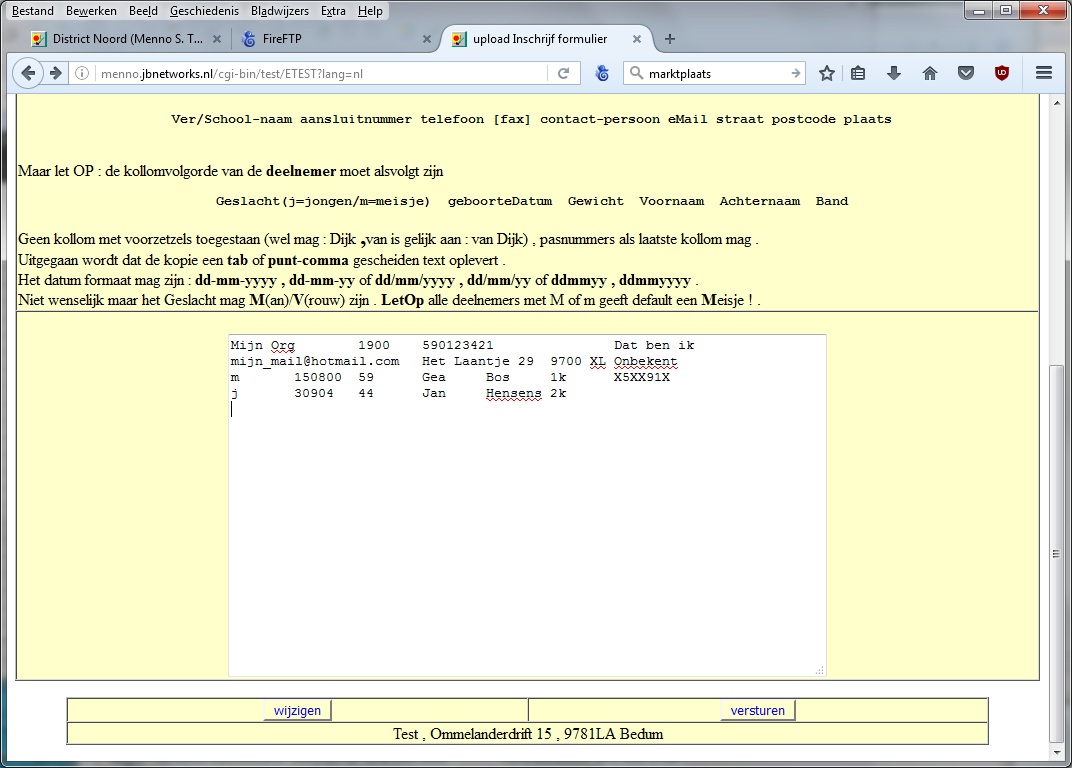Screen dimensions: 1072x768
Task: Open the uBlock Origin extension icon
Action: coord(1001,73)
